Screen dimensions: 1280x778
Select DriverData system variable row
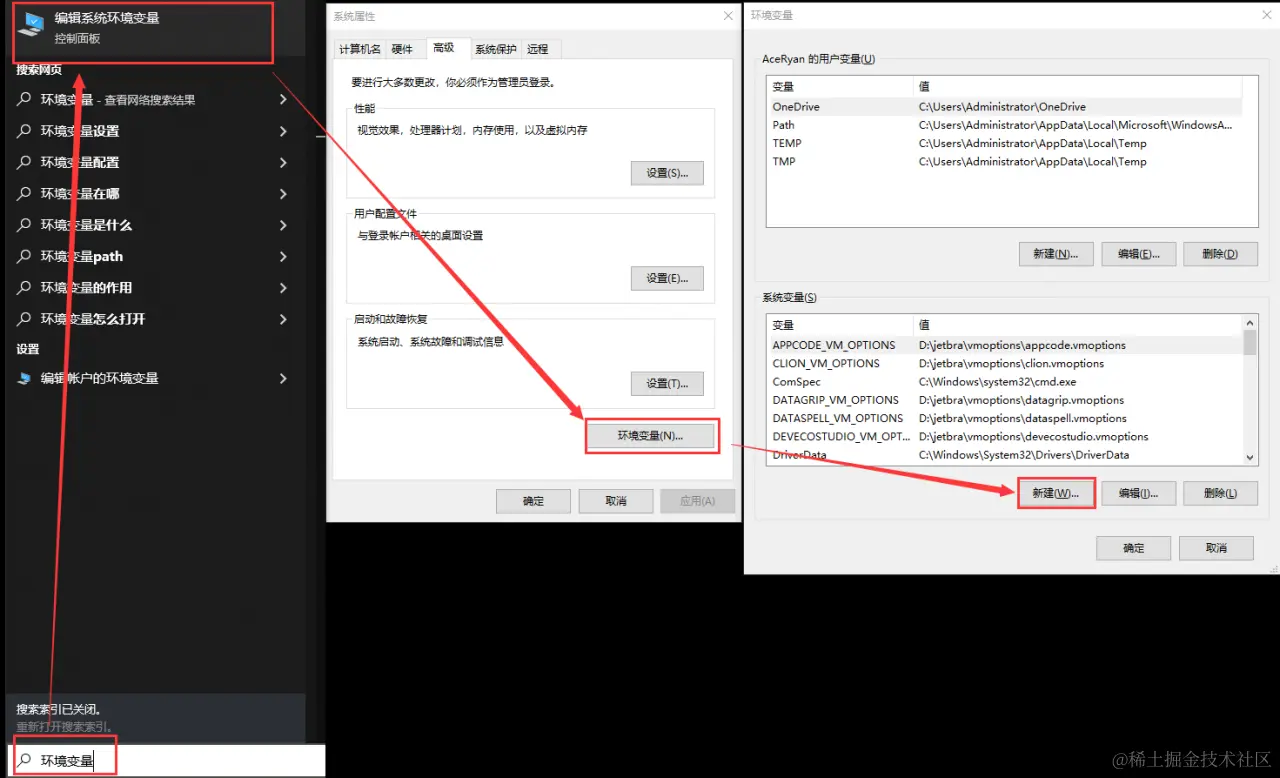(x=1005, y=455)
